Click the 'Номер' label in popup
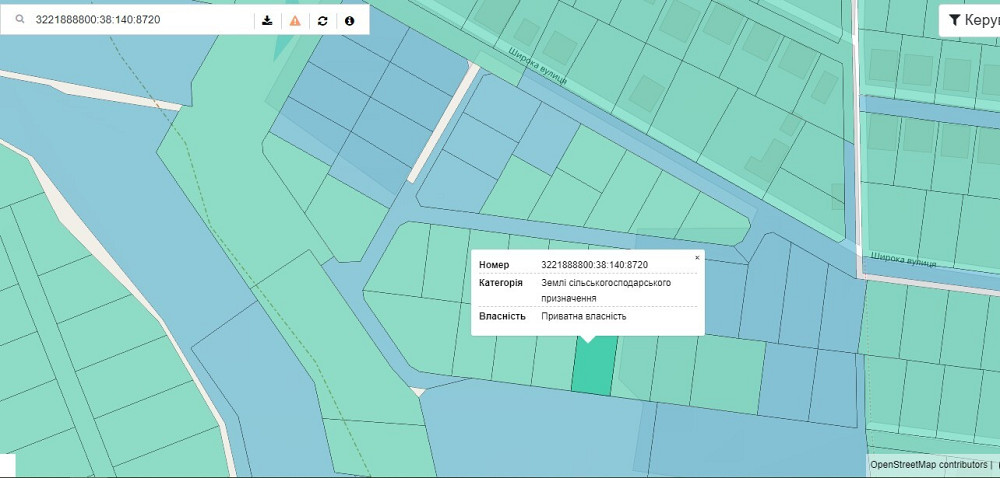The width and height of the screenshot is (1000, 478). tap(494, 265)
